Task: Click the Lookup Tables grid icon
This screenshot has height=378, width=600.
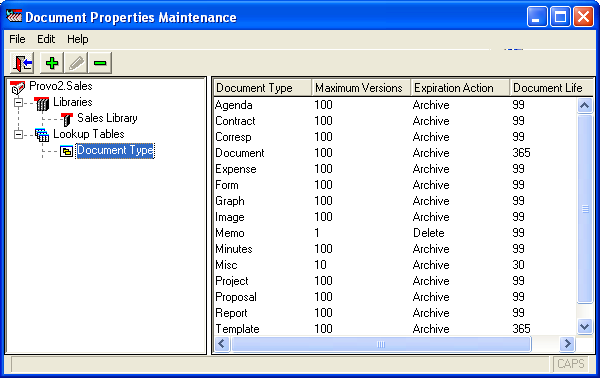Action: coord(42,135)
